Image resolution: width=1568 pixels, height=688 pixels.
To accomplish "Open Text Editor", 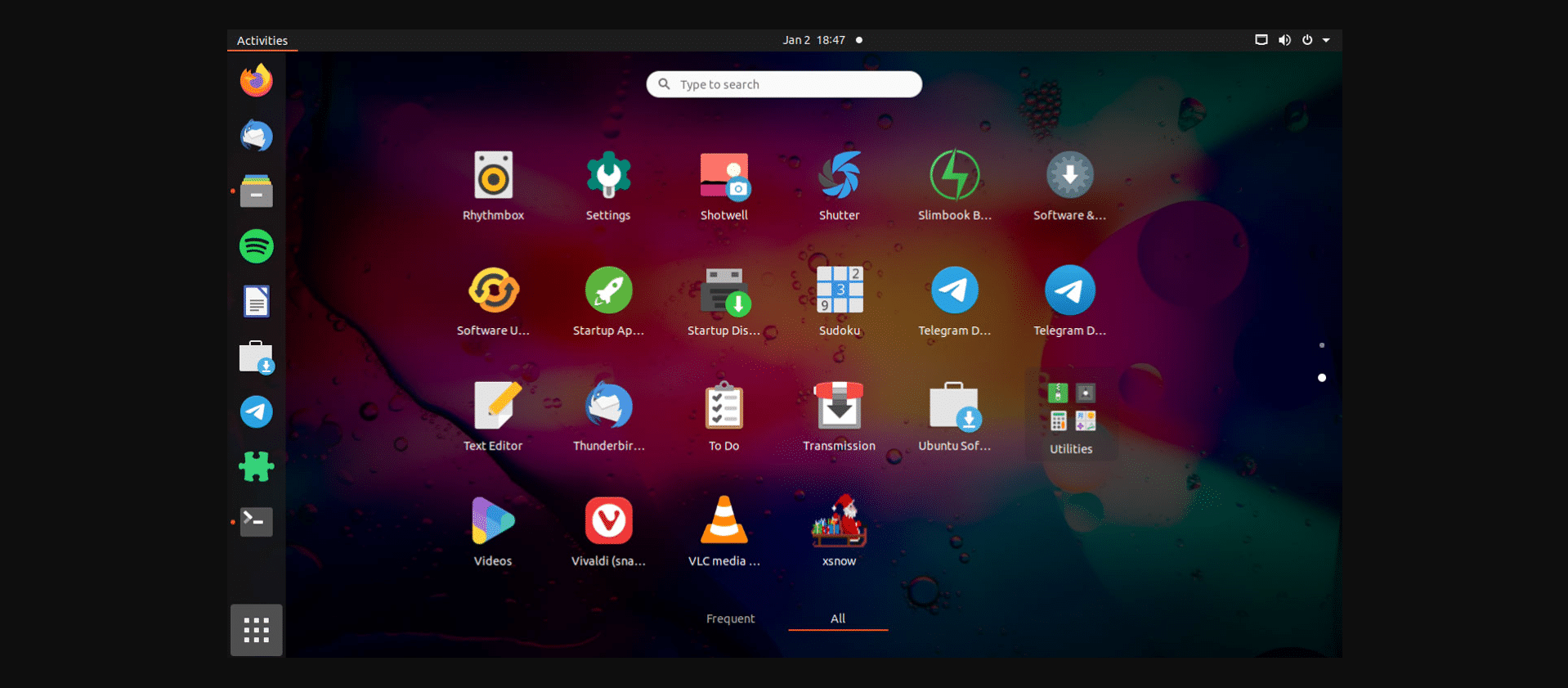I will tap(493, 416).
